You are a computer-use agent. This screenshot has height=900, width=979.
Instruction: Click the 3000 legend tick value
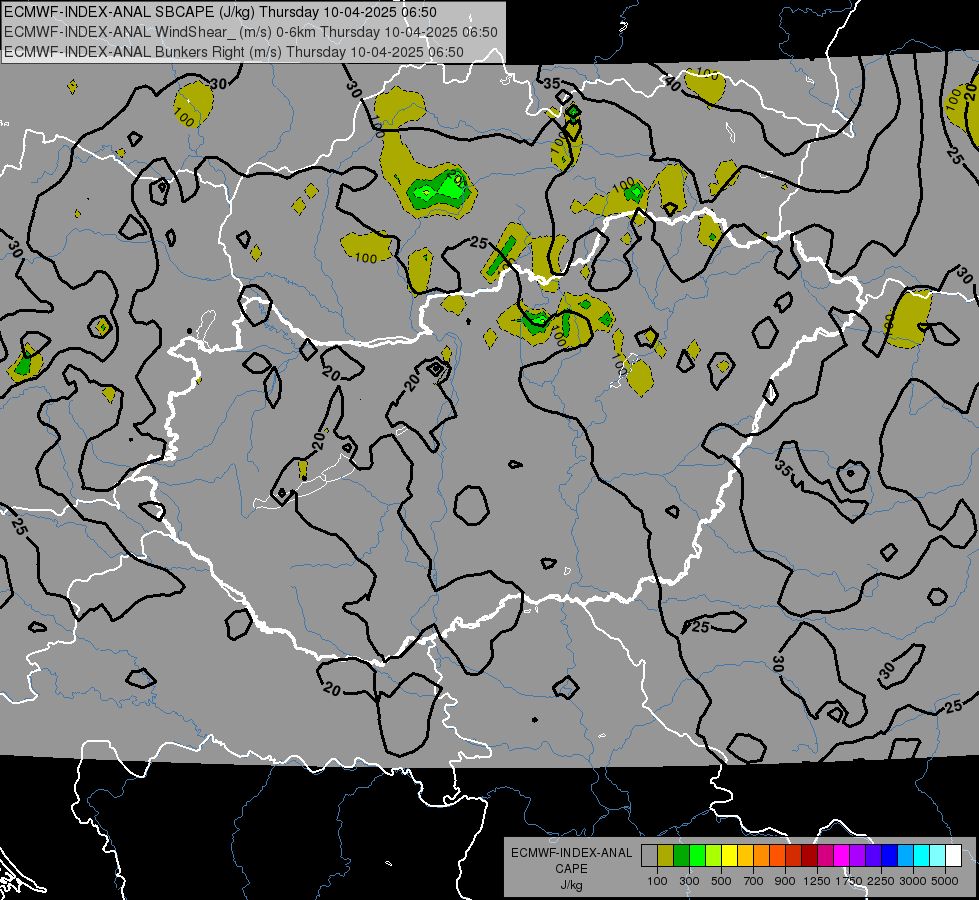coord(913,881)
